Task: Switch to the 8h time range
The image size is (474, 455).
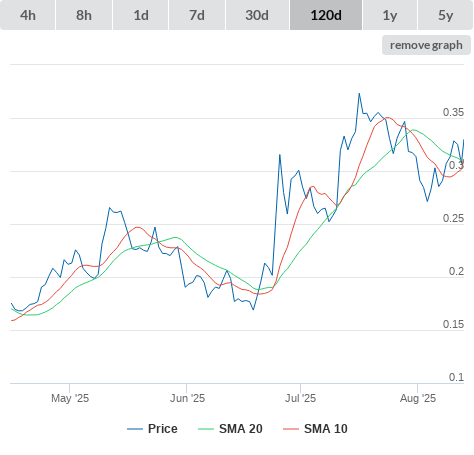Action: point(84,15)
